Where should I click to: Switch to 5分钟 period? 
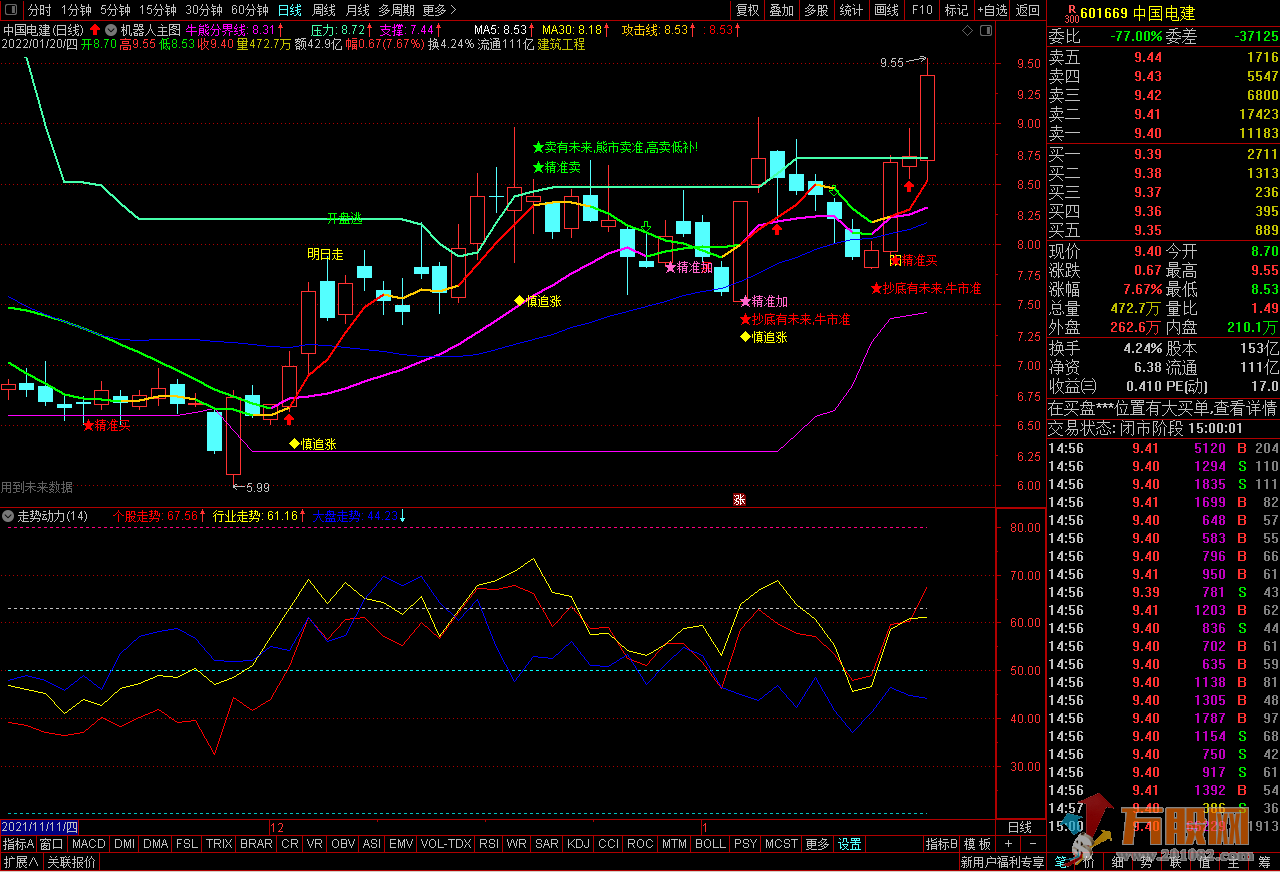115,10
